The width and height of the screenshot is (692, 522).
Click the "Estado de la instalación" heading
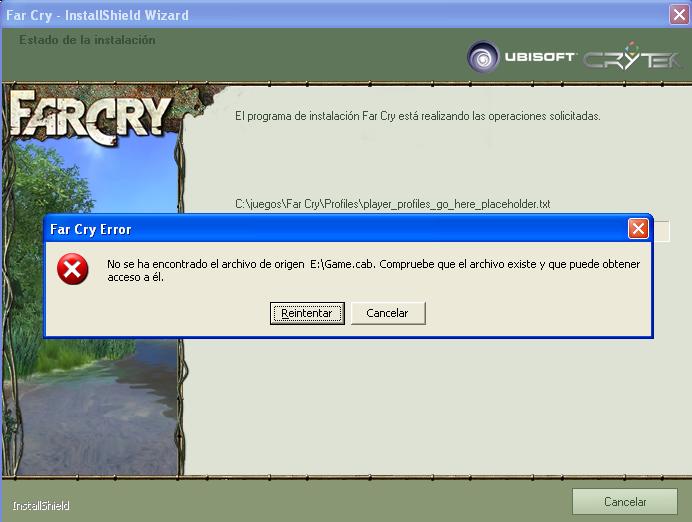[87, 40]
